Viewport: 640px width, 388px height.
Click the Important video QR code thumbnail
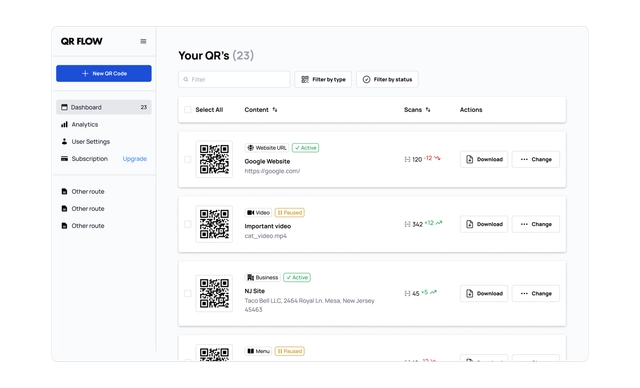(x=214, y=224)
